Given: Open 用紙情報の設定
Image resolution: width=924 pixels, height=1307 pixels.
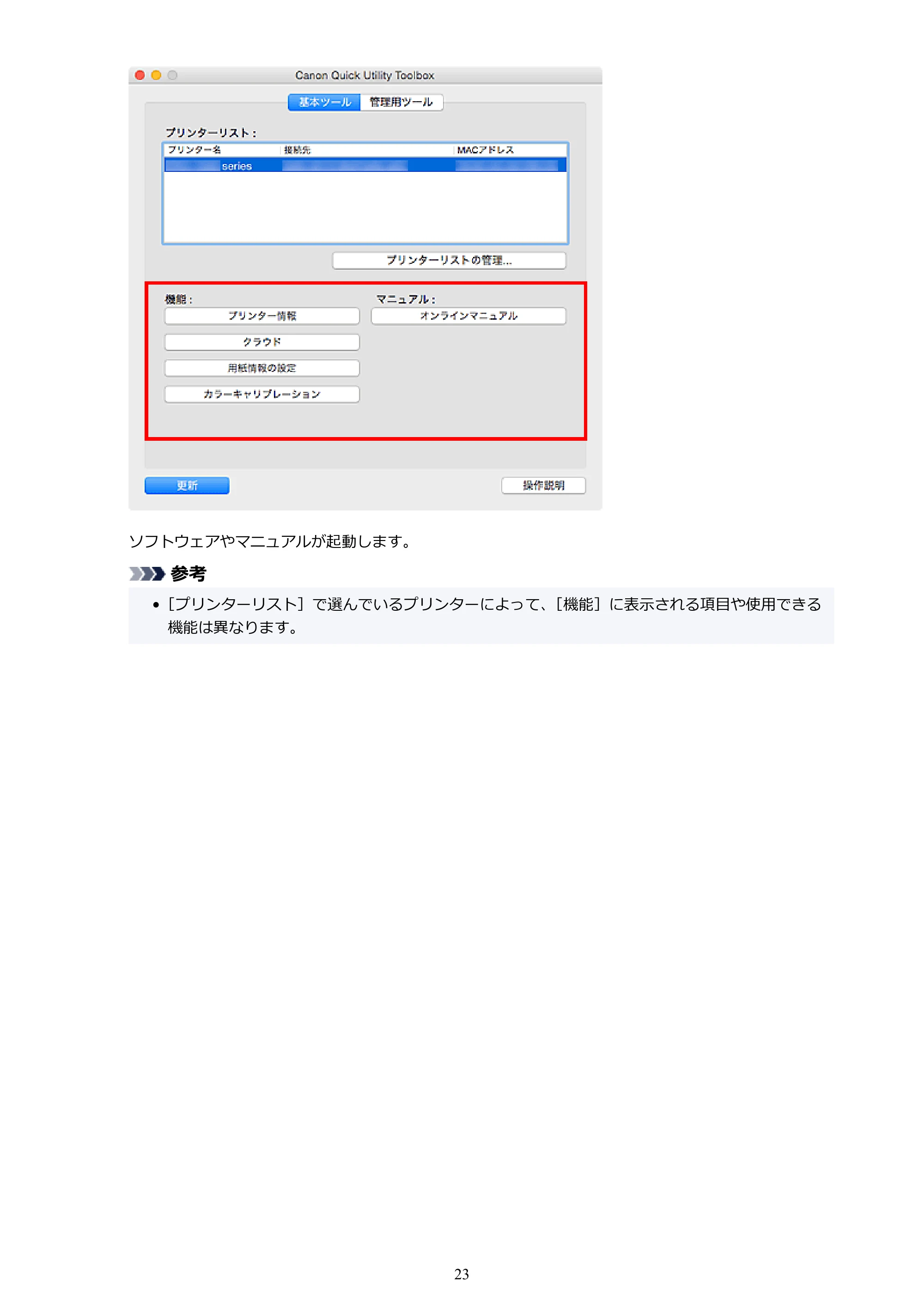Looking at the screenshot, I should (x=262, y=368).
